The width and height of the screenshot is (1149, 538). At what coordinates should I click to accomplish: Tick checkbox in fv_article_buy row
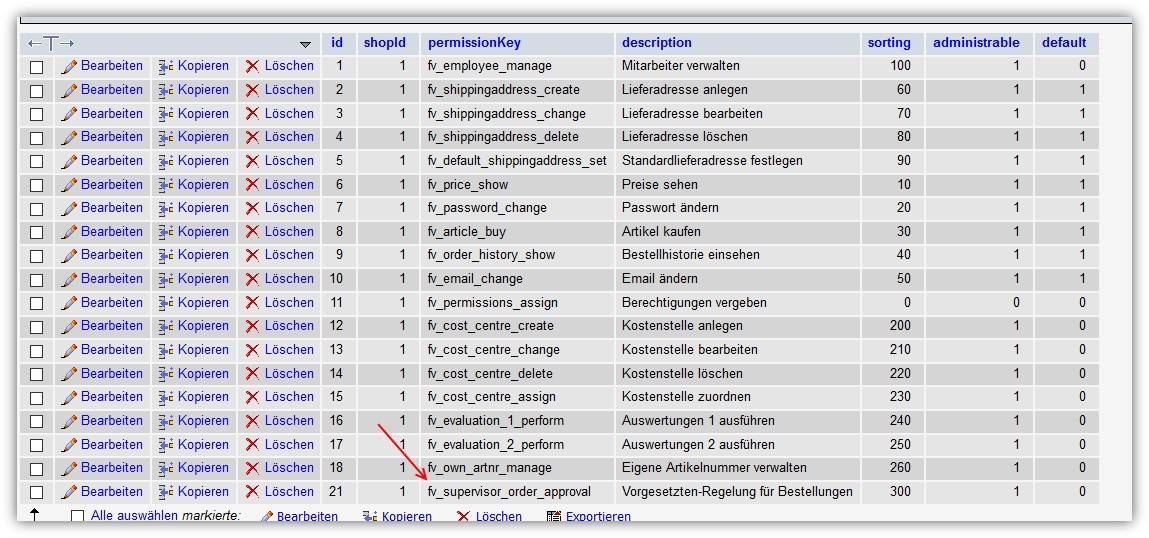[x=37, y=232]
